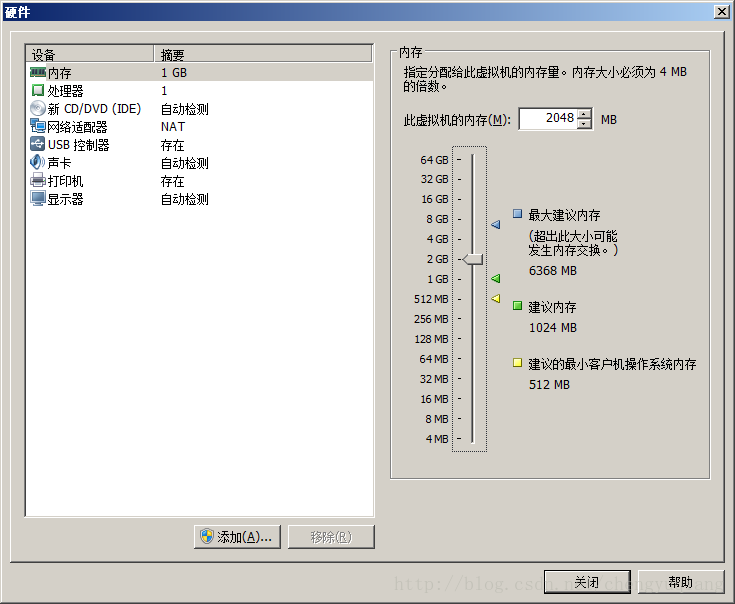735x604 pixels.
Task: Click the 512 MB mark on the memory scale
Action: coord(431,299)
